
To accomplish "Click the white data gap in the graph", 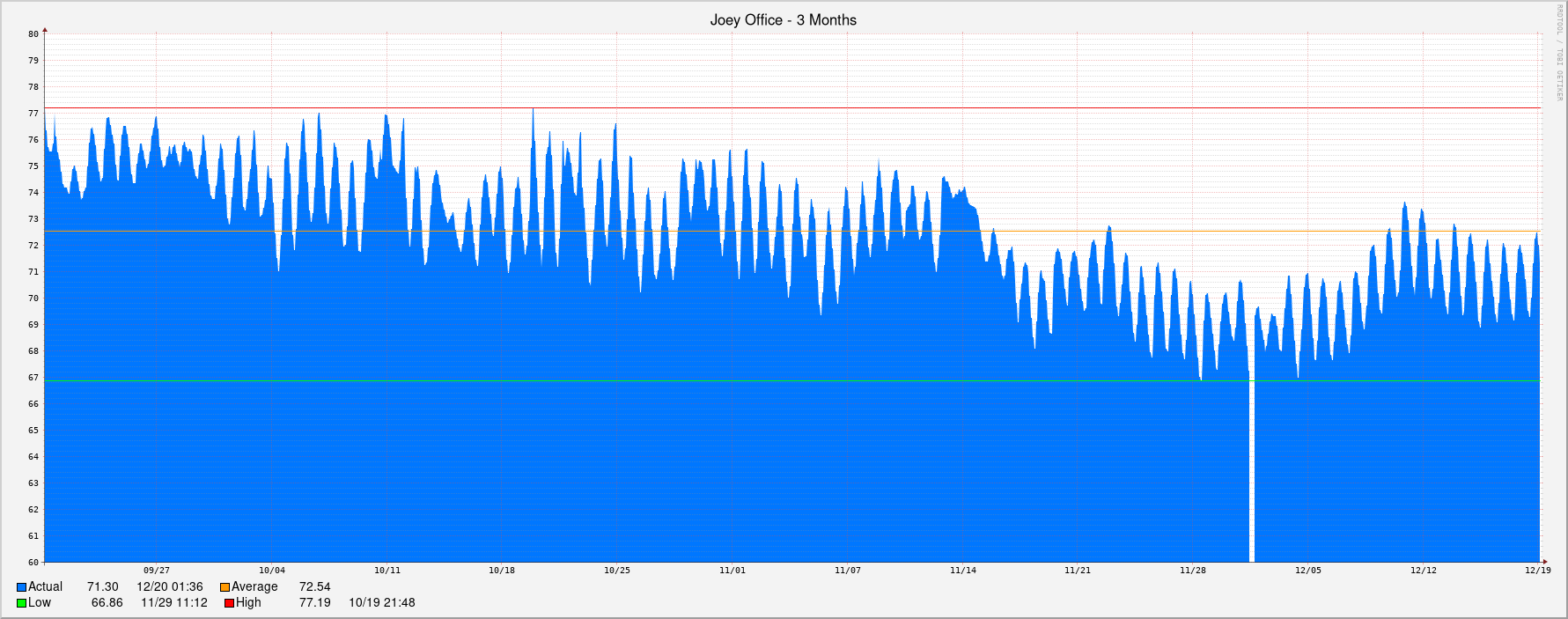I will point(1251,475).
